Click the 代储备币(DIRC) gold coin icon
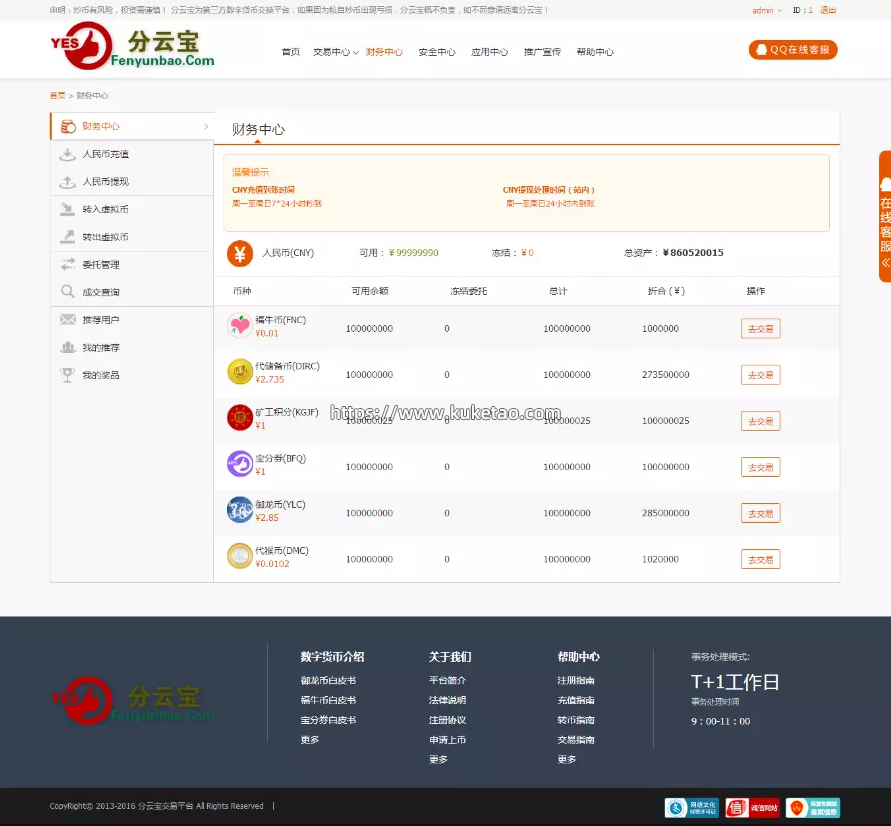This screenshot has width=891, height=826. [240, 372]
